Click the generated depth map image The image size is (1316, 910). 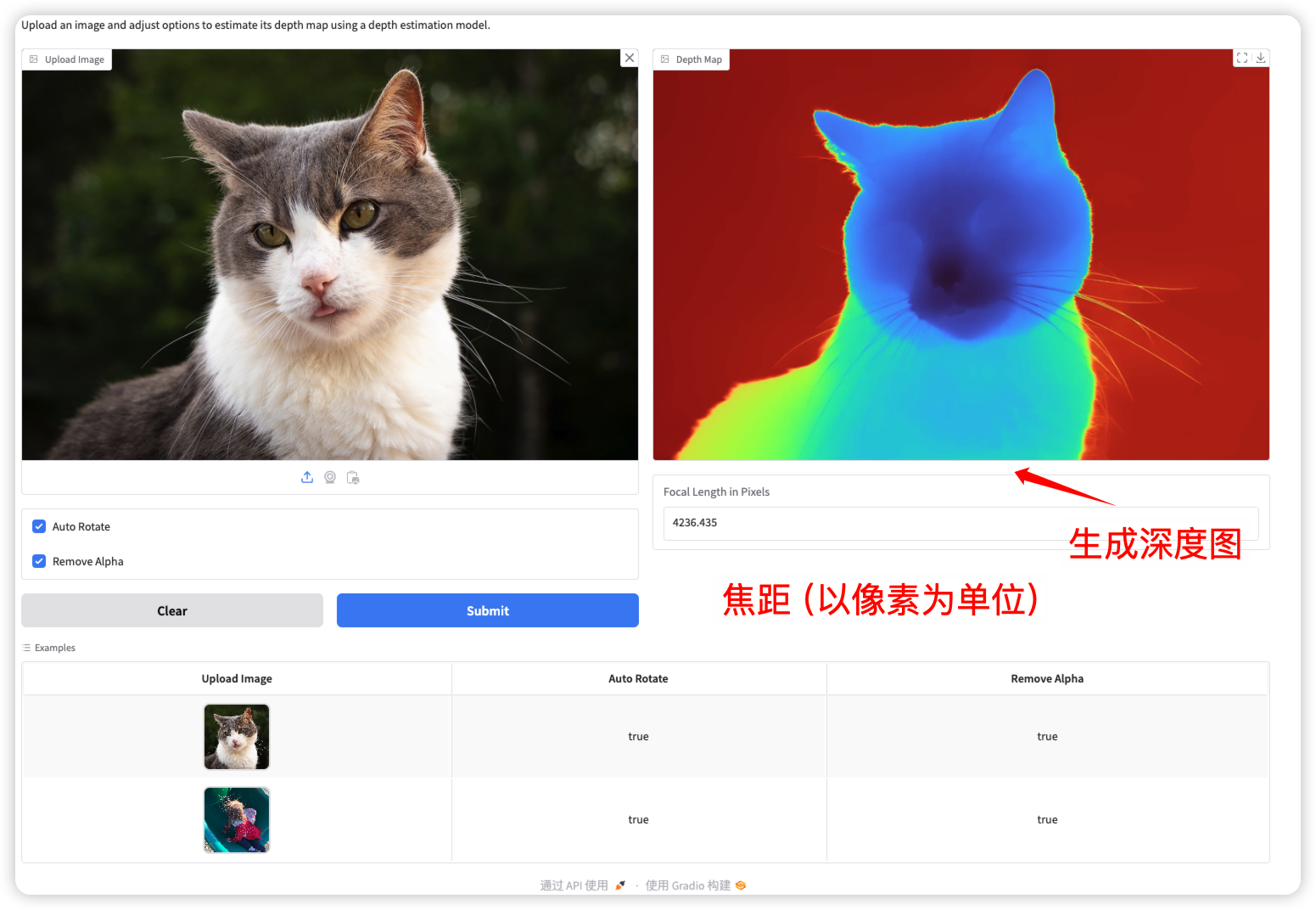point(960,255)
